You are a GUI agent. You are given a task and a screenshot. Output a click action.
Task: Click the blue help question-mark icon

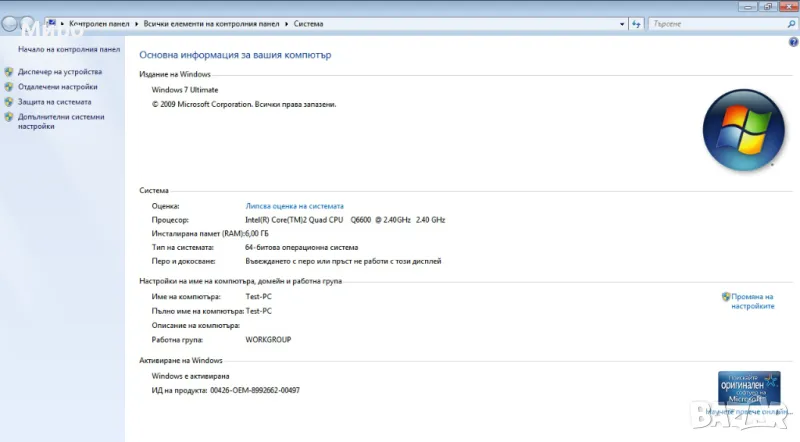click(791, 41)
